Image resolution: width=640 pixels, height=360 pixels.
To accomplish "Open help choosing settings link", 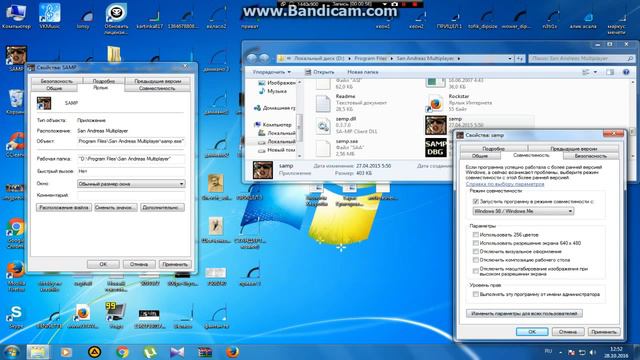I will (505, 184).
